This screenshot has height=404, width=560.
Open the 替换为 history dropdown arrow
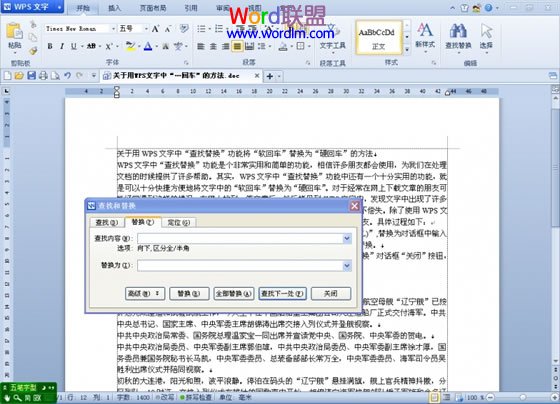pyautogui.click(x=347, y=265)
